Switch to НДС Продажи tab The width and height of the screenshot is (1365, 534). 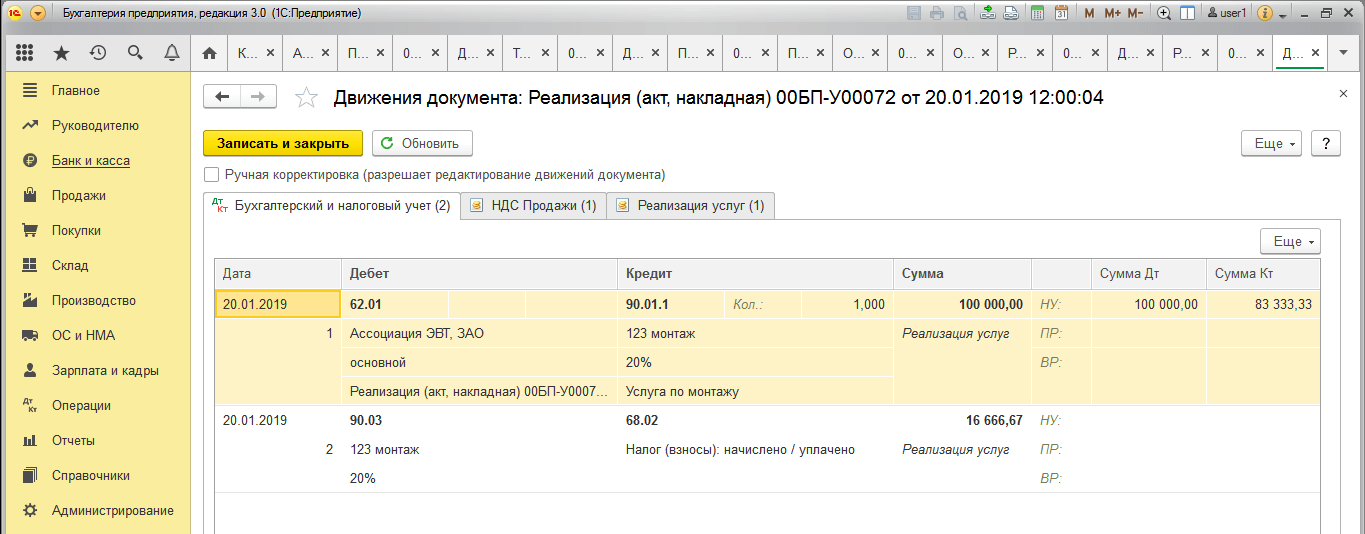pos(533,206)
